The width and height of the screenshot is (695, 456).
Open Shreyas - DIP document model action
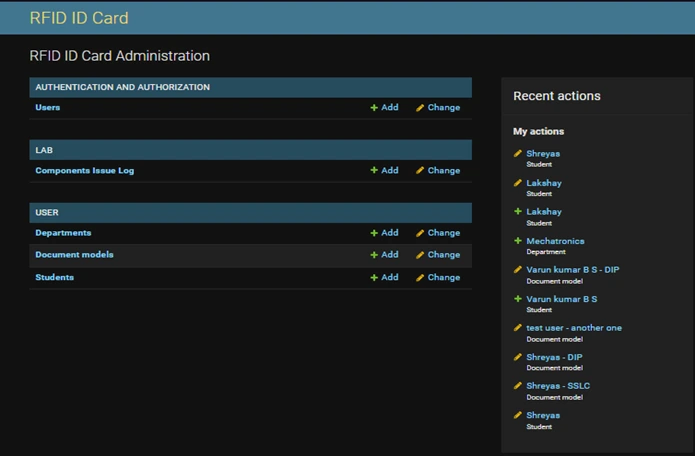pos(554,357)
